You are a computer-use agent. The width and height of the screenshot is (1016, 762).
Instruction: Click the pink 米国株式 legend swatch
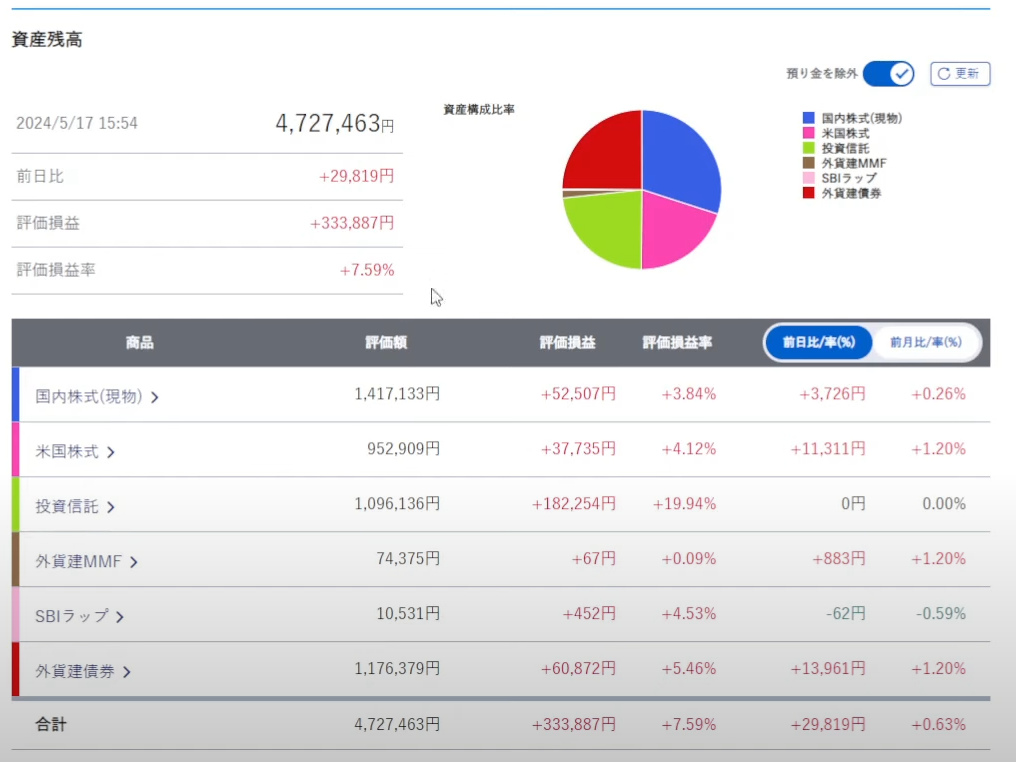808,133
